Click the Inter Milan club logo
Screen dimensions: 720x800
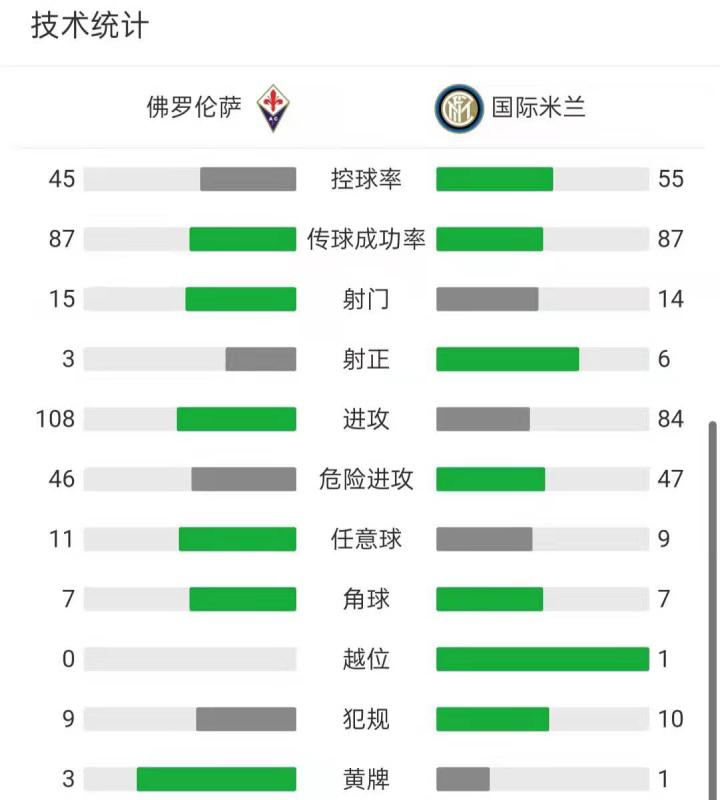459,109
